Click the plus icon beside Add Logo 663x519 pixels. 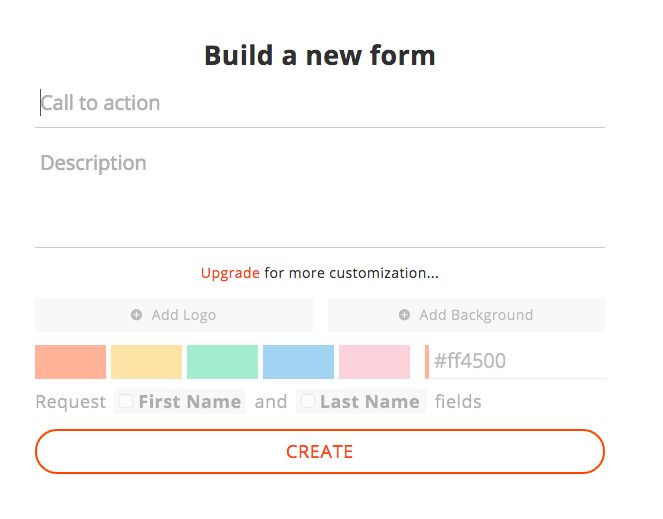[137, 315]
